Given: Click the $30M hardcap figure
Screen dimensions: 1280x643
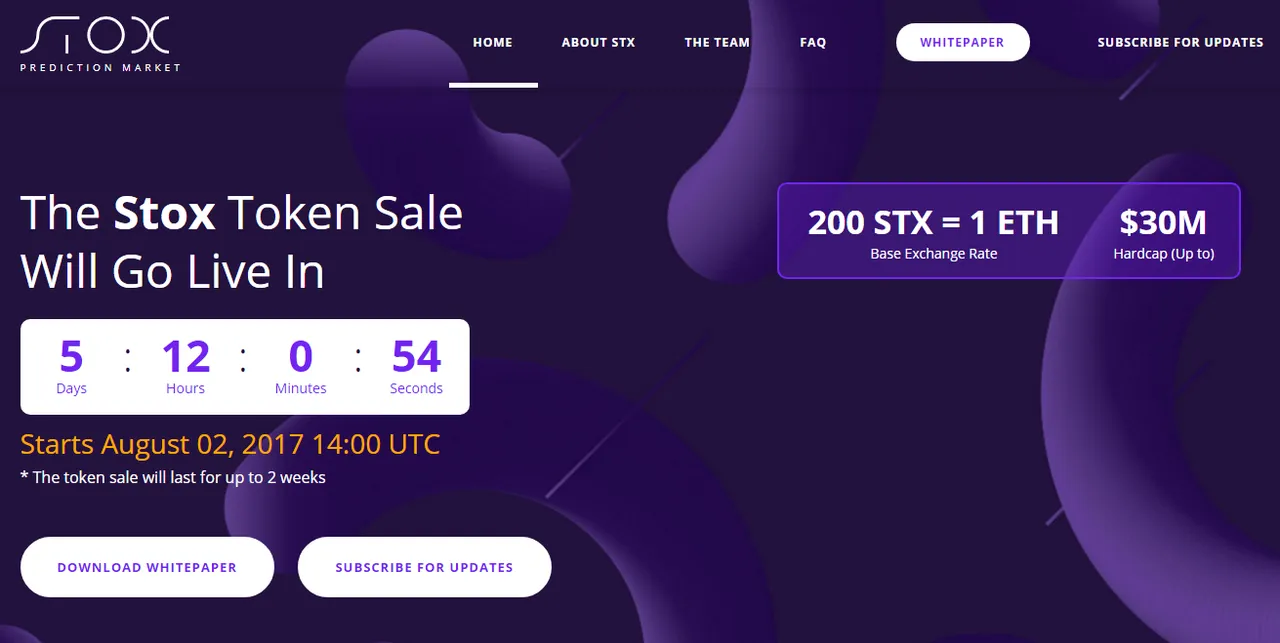Looking at the screenshot, I should click(x=1163, y=222).
